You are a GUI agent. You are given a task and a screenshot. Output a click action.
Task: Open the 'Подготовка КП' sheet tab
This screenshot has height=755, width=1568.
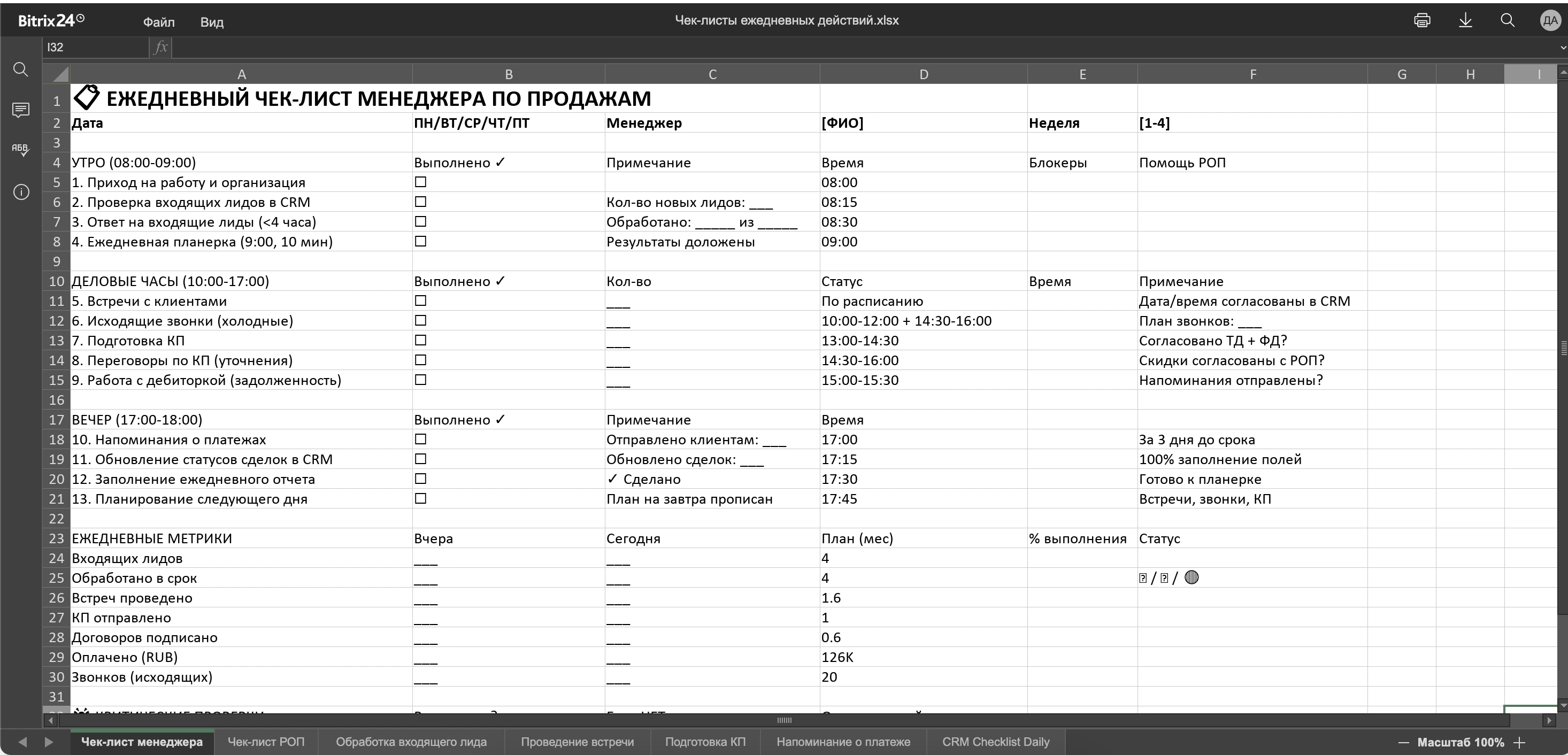(705, 742)
